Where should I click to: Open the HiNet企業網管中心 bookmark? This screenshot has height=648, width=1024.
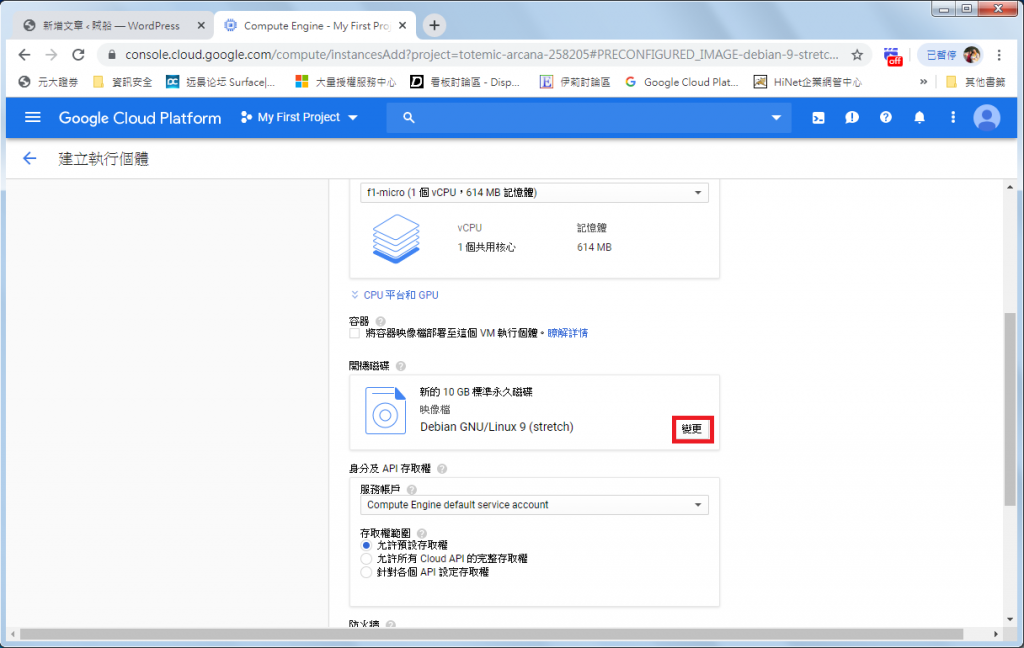[x=808, y=82]
